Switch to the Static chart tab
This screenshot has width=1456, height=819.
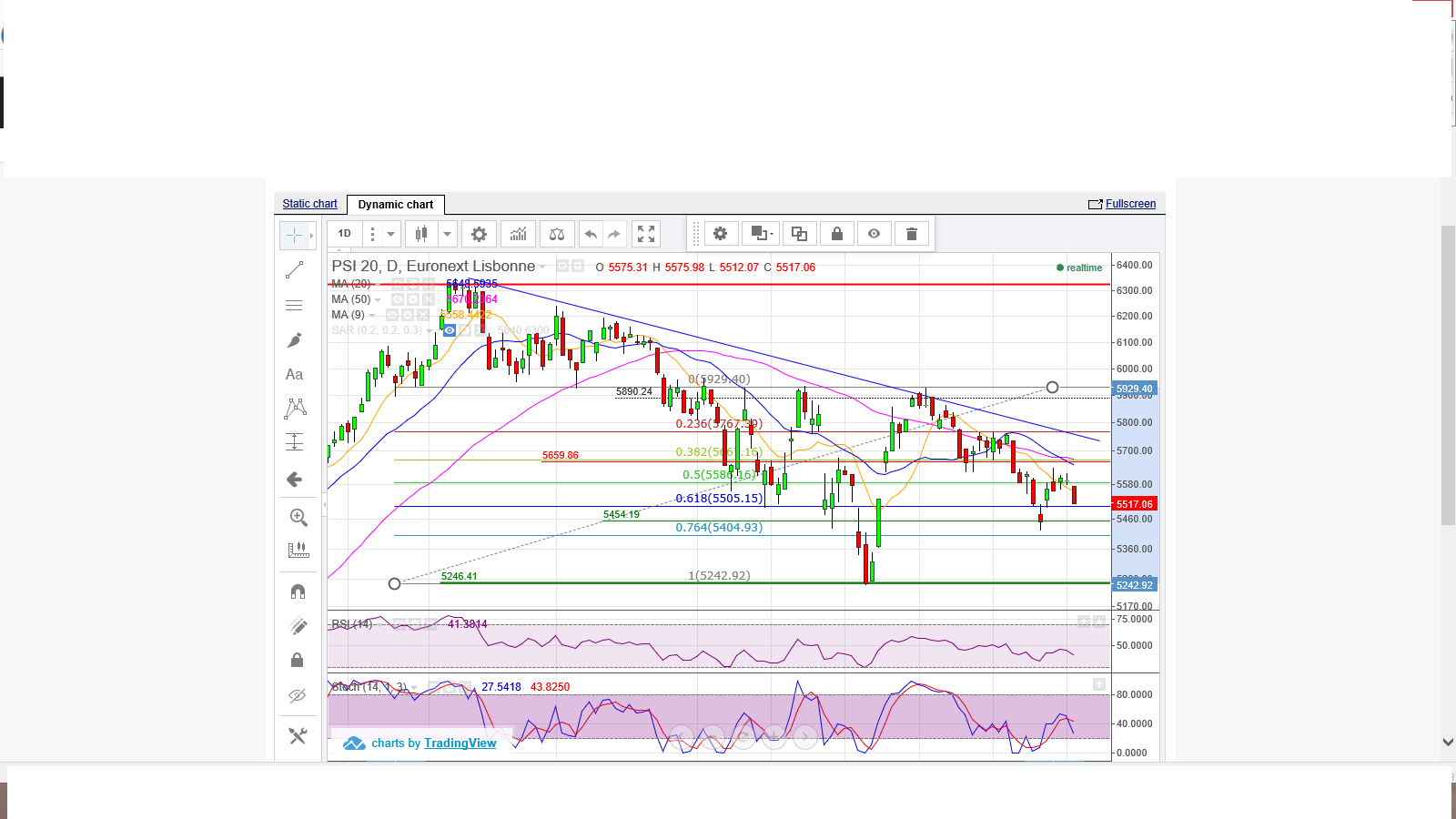309,204
